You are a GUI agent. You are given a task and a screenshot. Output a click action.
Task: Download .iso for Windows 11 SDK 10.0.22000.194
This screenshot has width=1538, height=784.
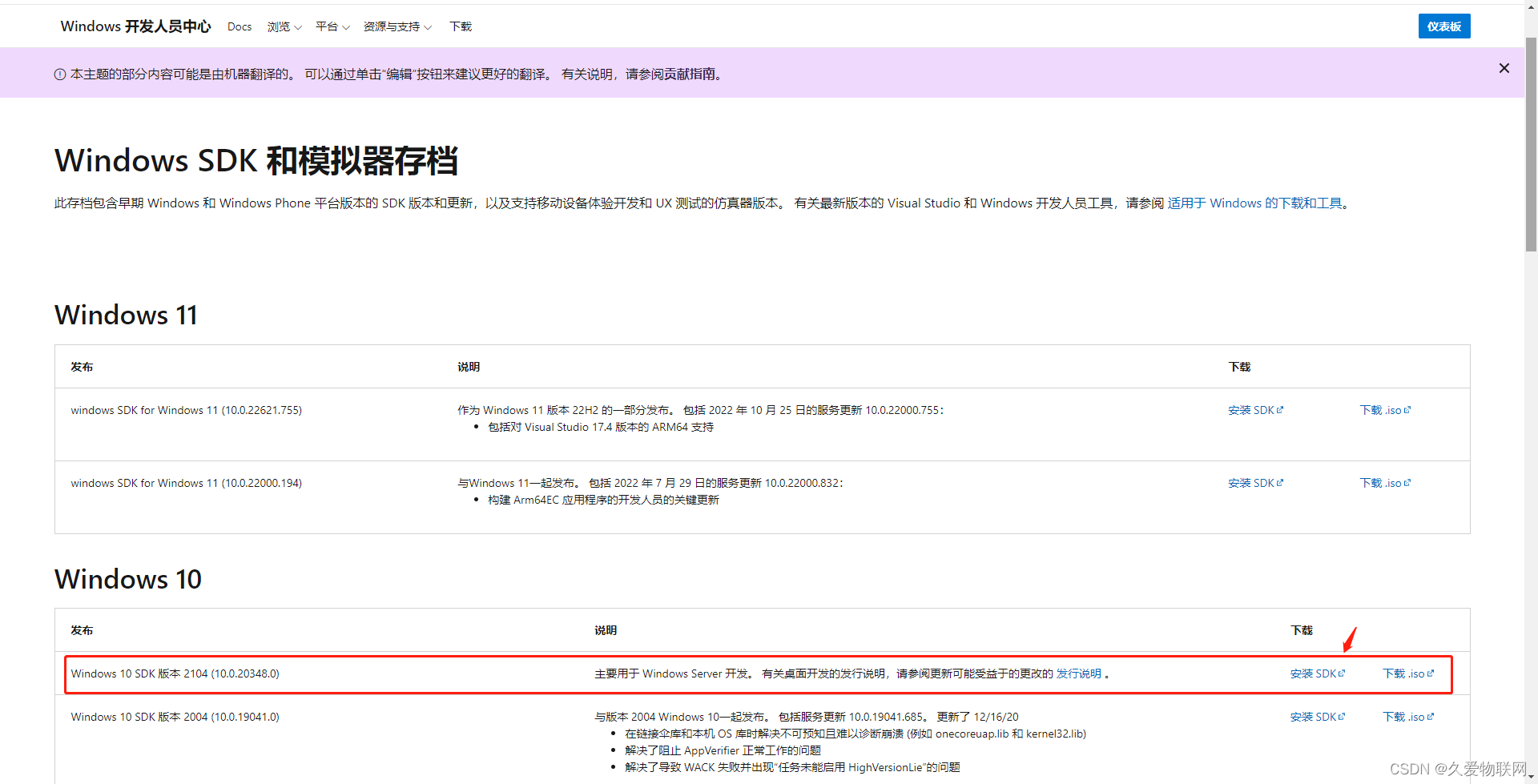point(1385,483)
